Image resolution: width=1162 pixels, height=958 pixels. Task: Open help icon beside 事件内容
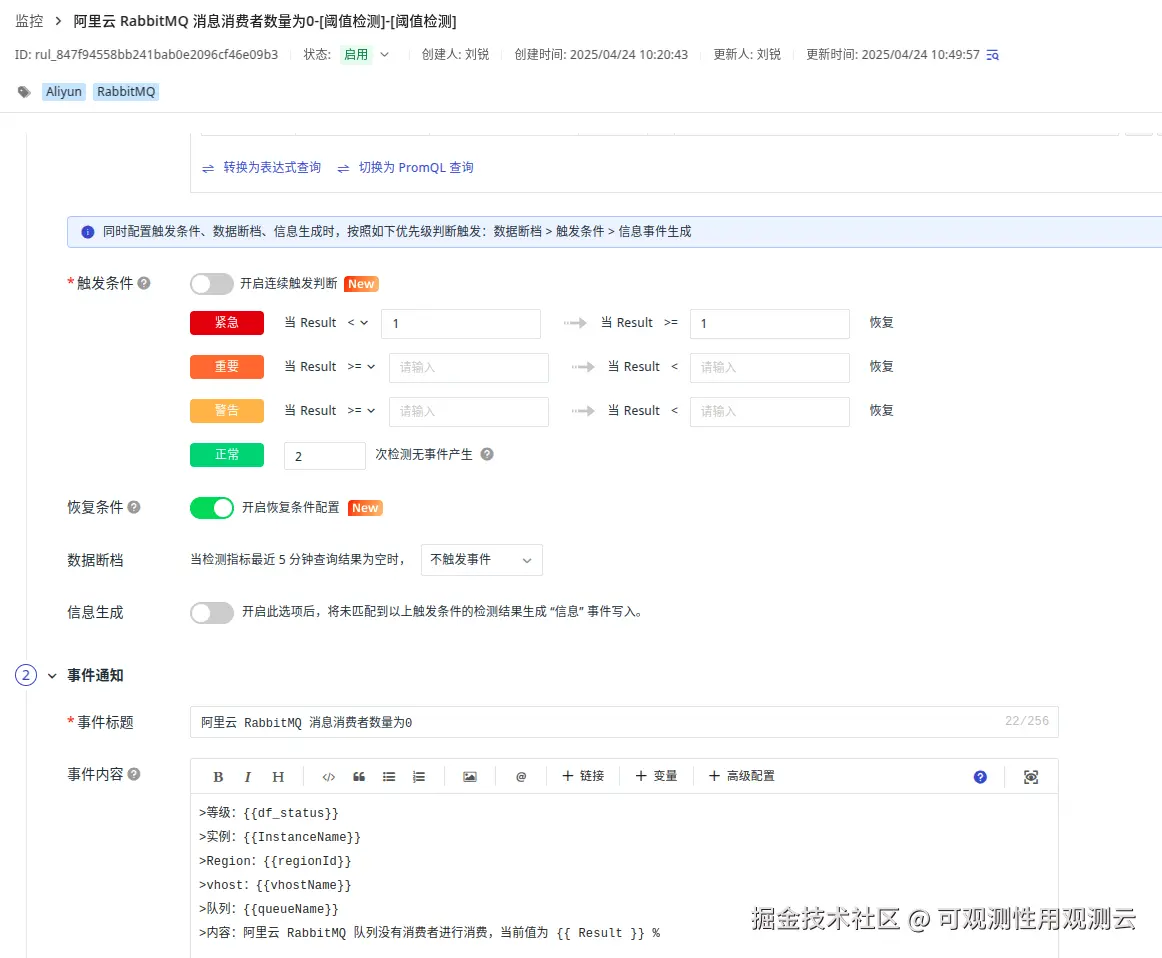(133, 774)
